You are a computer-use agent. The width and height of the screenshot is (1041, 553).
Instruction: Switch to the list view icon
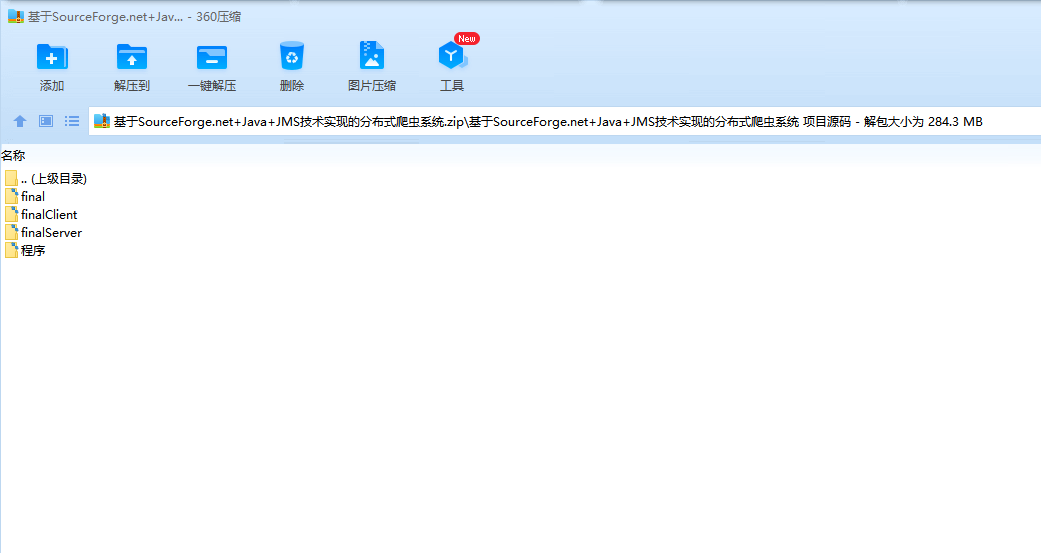coord(72,121)
